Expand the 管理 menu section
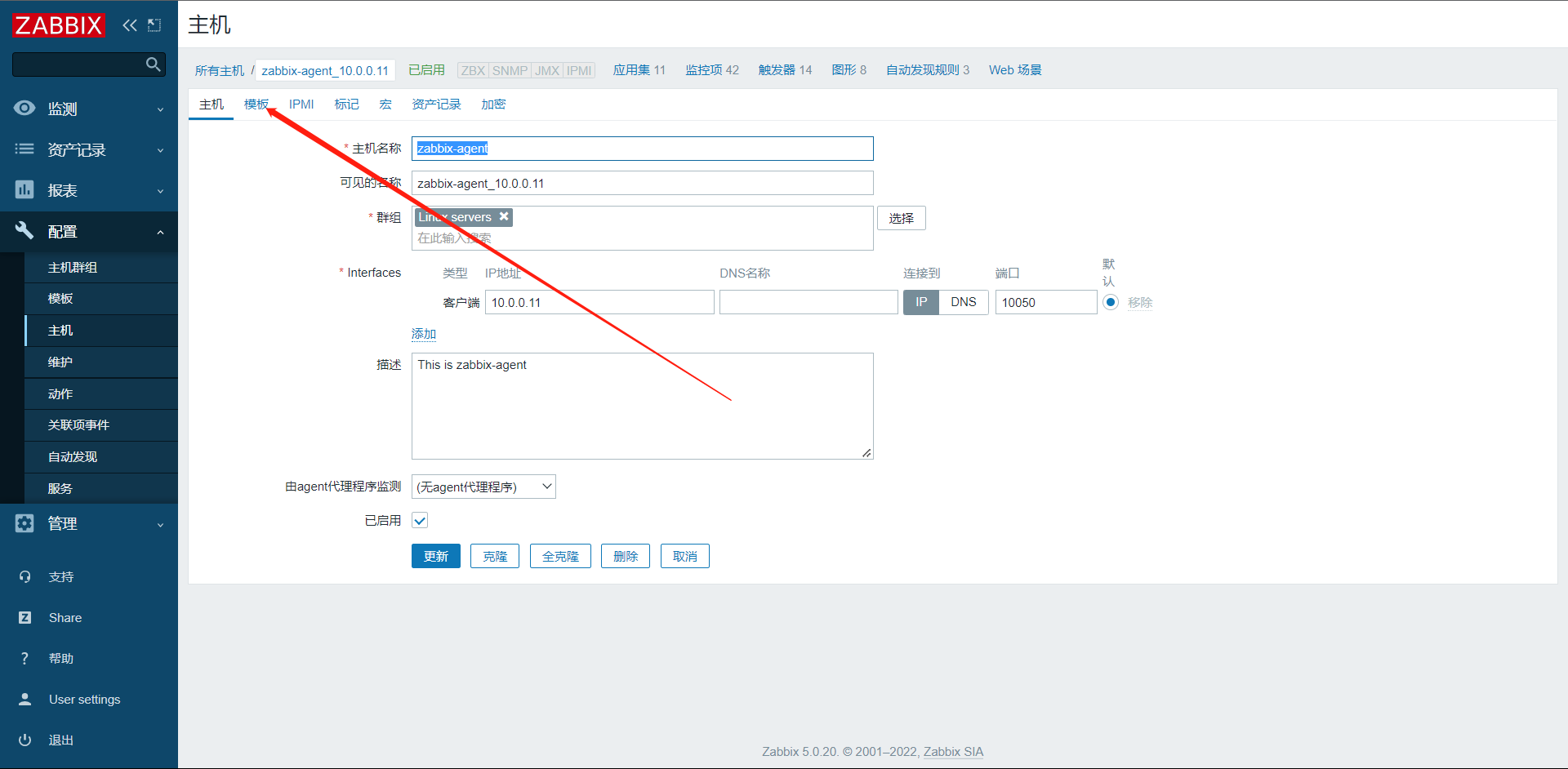Viewport: 1568px width, 769px height. 160,524
